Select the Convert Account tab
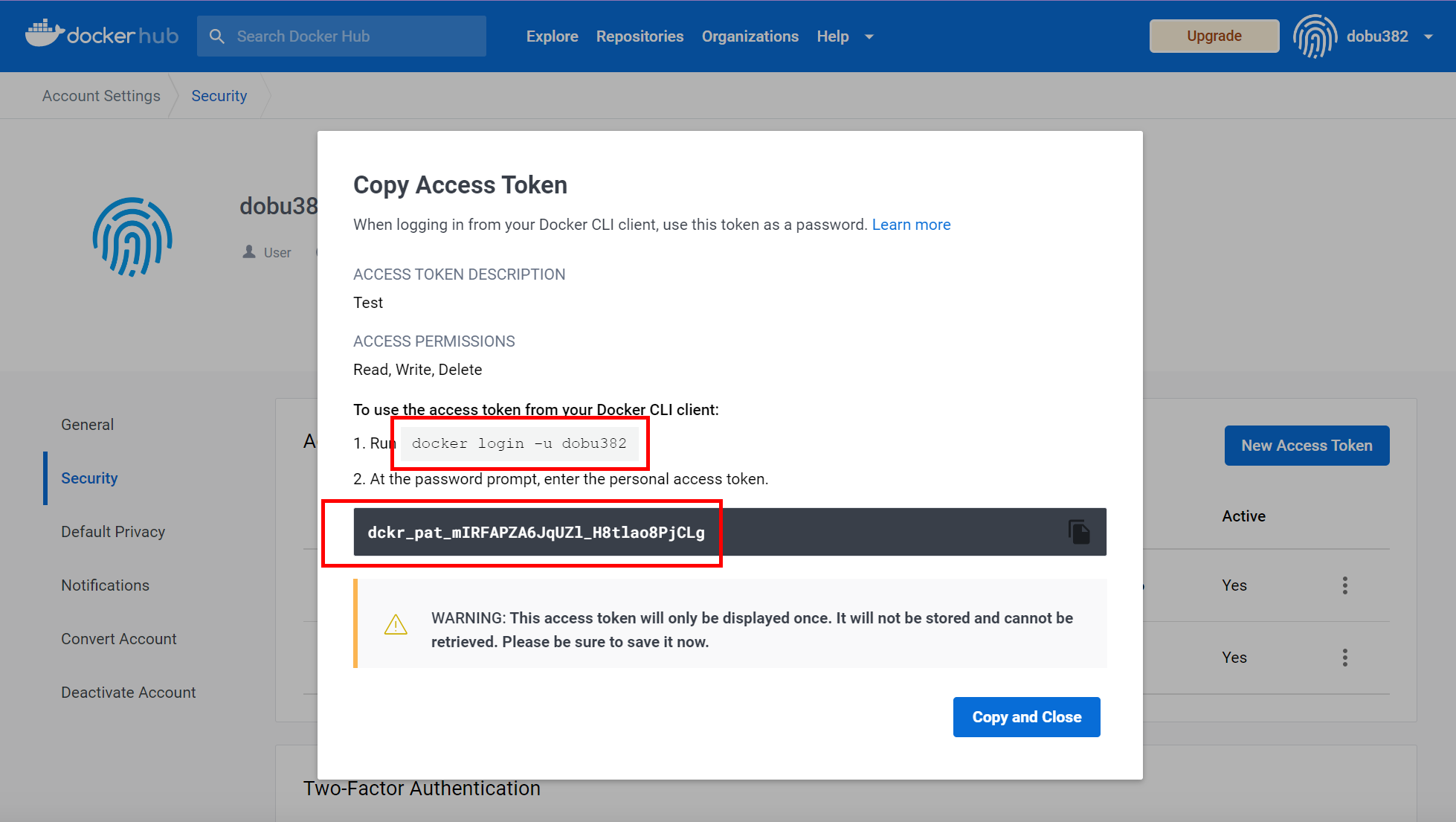Image resolution: width=1456 pixels, height=822 pixels. click(119, 638)
